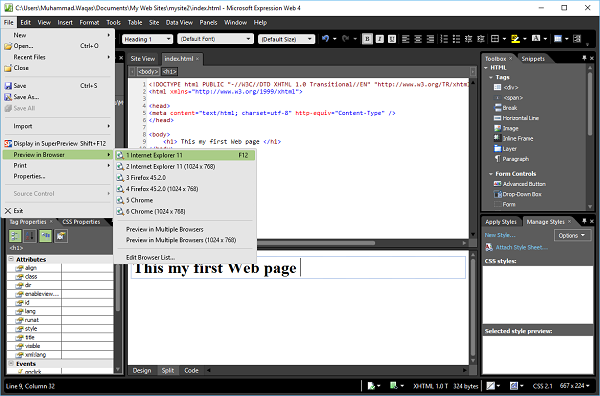600x396 pixels.
Task: Open the Edit menu
Action: coord(26,22)
